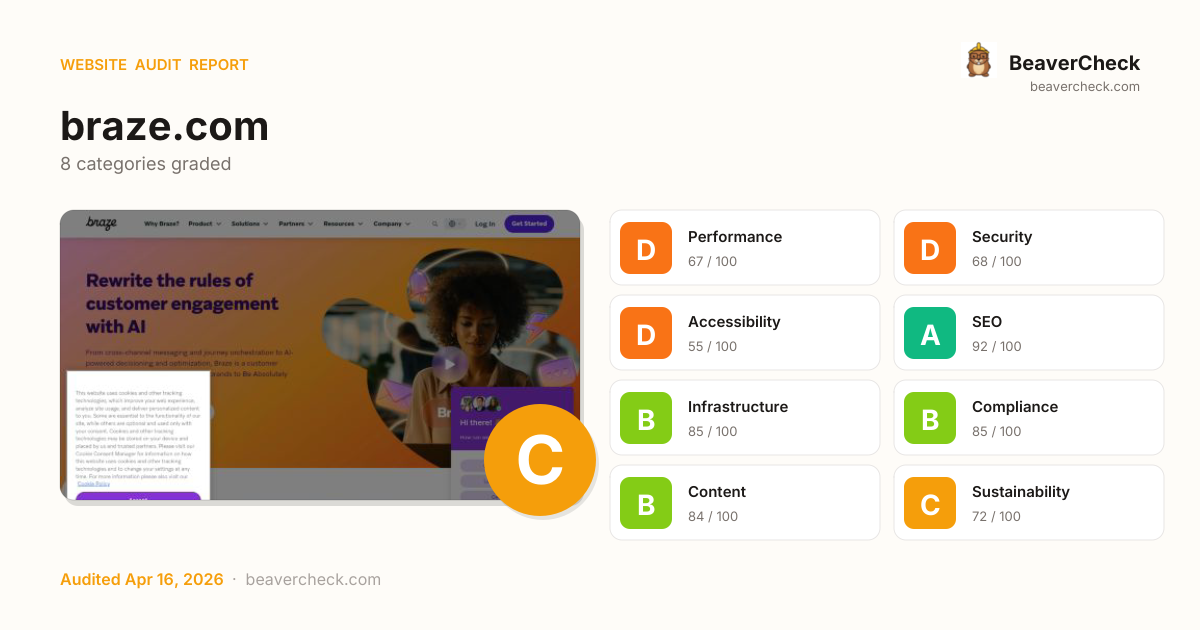This screenshot has height=630, width=1200.
Task: Click the braze.com website screenshot thumbnail
Action: [x=320, y=355]
